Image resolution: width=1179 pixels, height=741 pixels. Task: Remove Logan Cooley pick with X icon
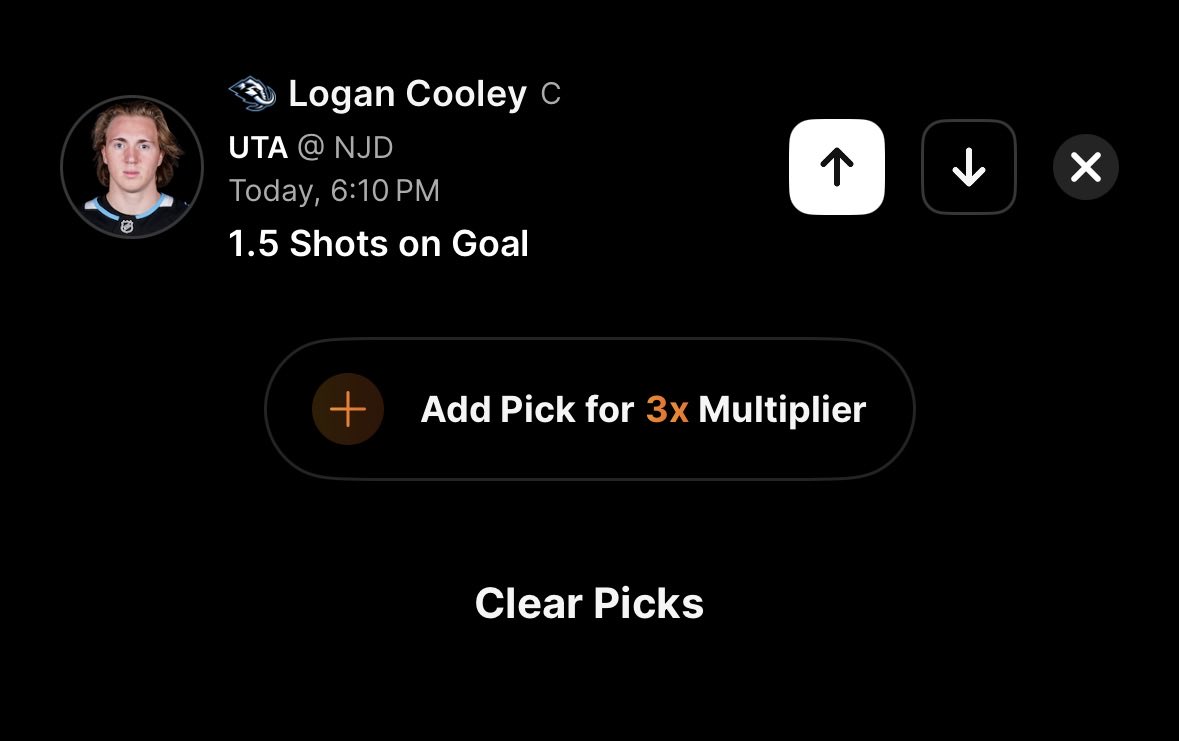click(x=1086, y=167)
